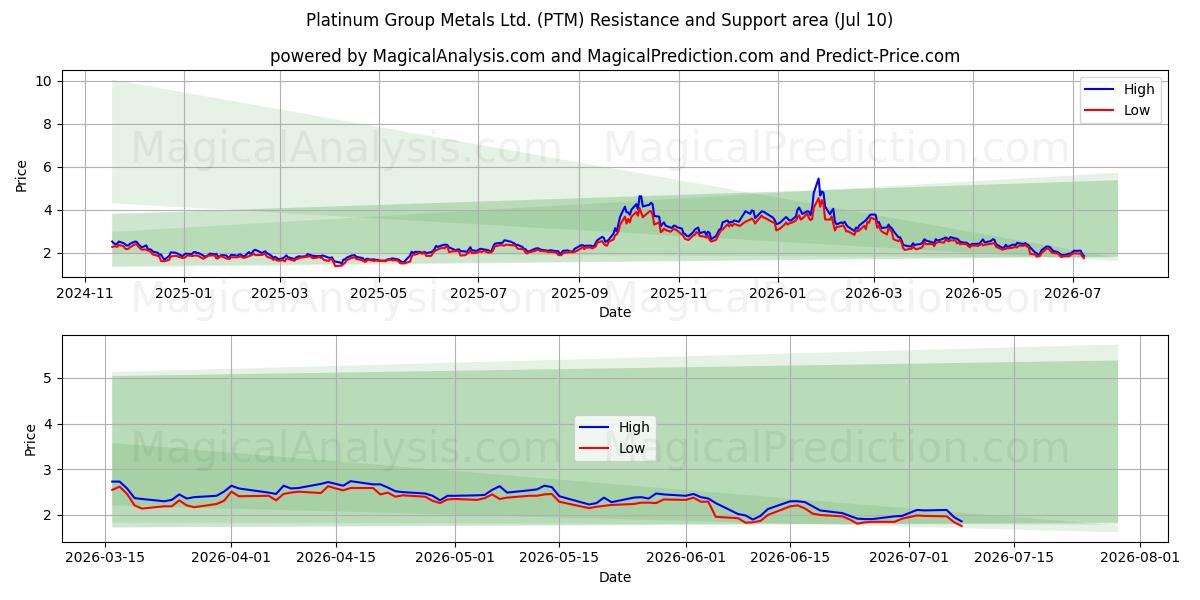Click the 2025-03 tick label
The image size is (1200, 600).
(x=280, y=293)
